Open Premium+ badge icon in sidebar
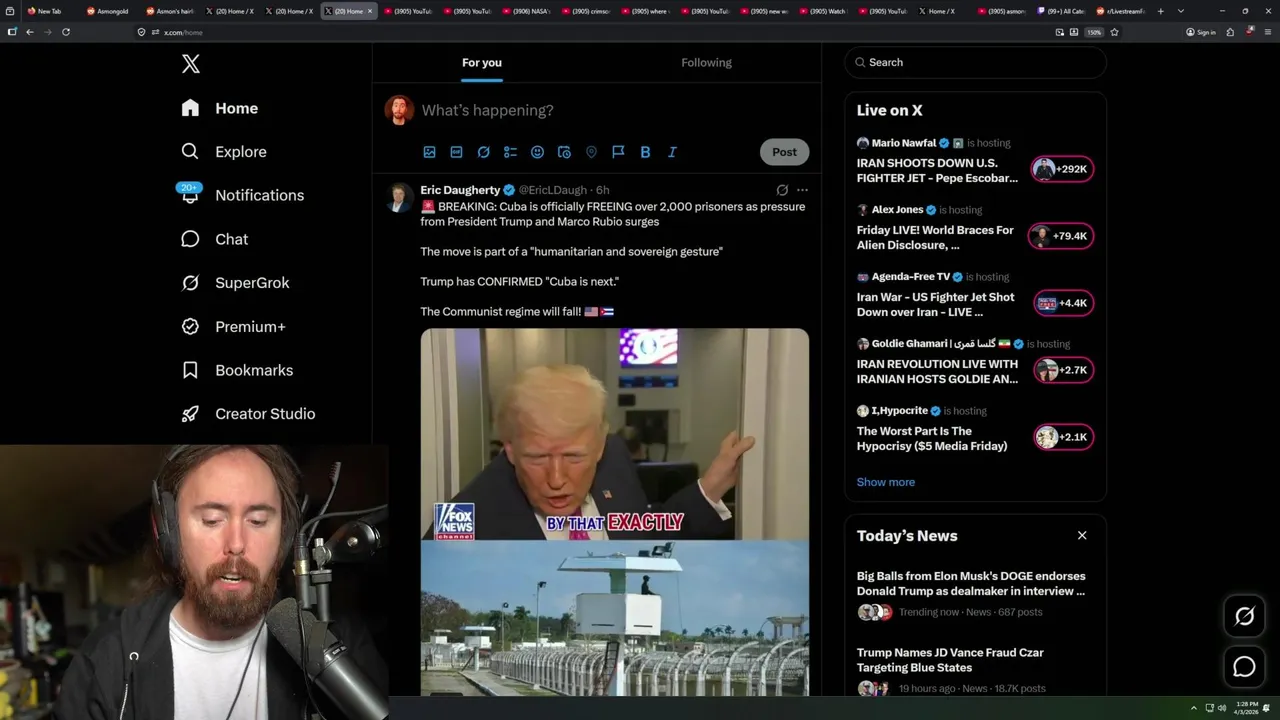 (x=190, y=326)
